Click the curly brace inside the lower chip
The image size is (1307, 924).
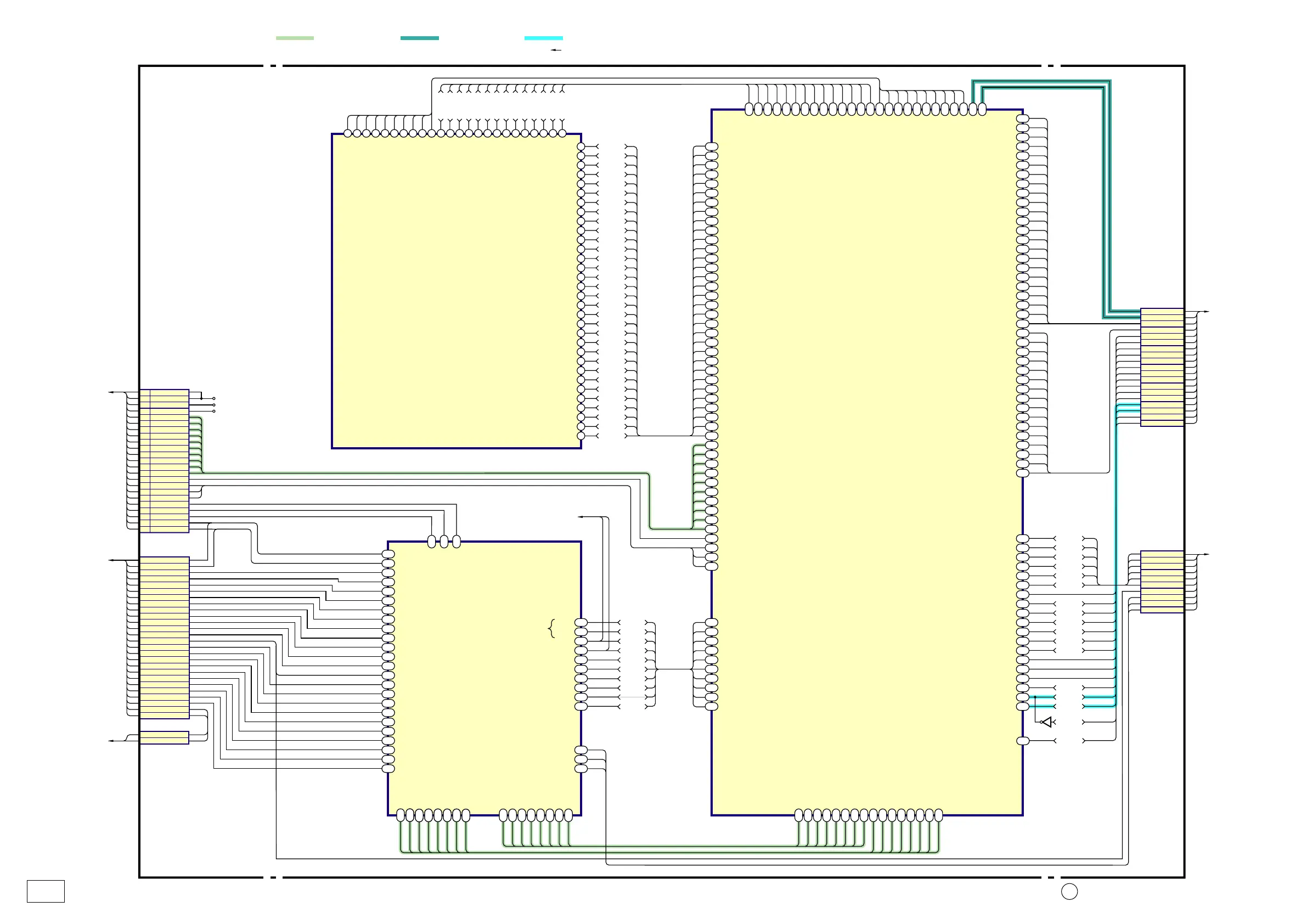(551, 628)
